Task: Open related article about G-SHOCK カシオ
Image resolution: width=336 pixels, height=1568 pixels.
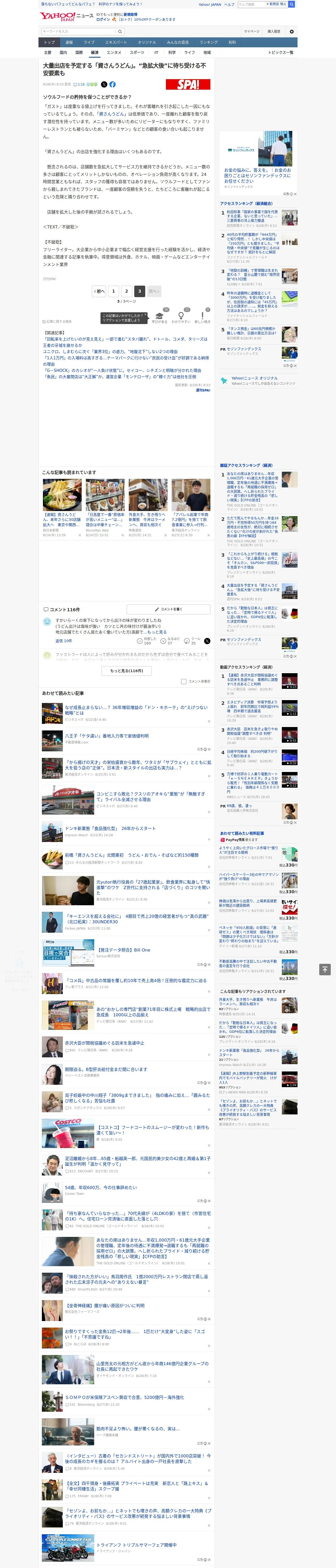Action: tap(121, 370)
